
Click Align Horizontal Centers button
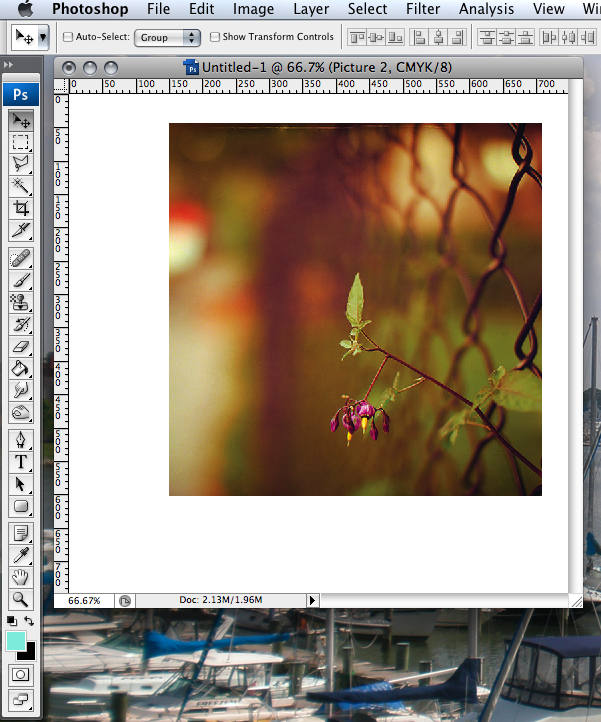[x=438, y=37]
